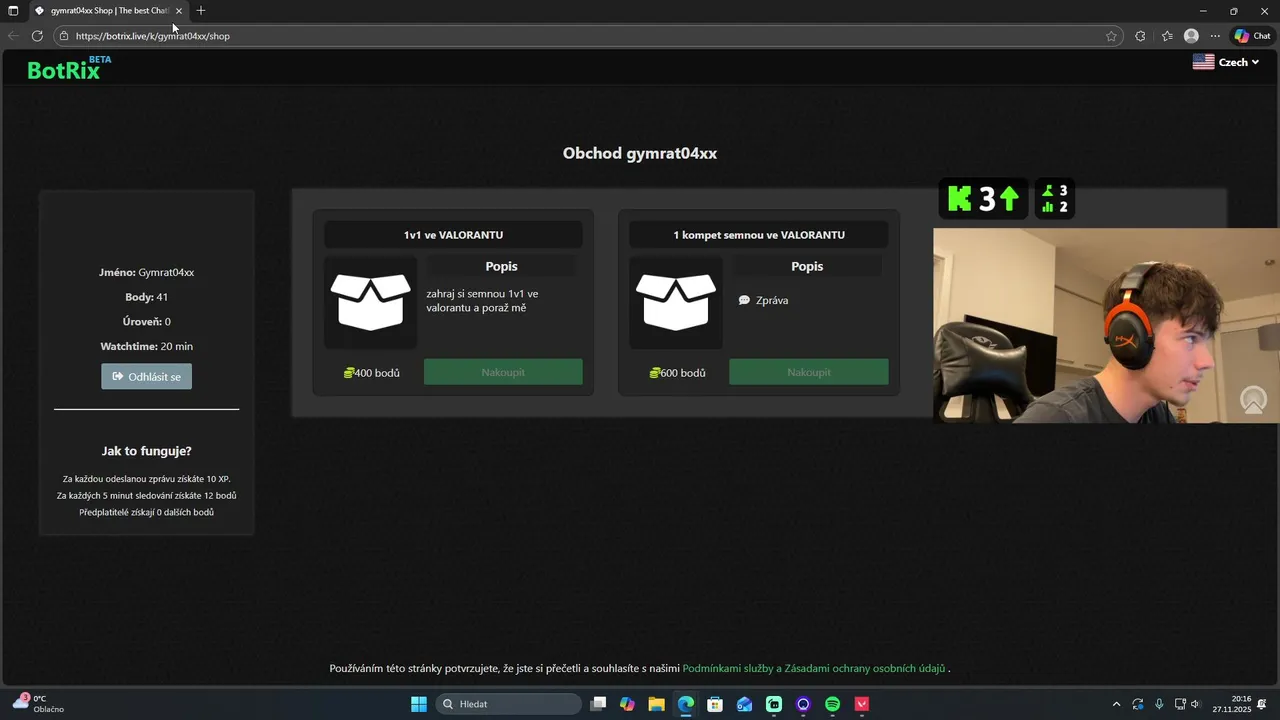Open the weather widget showing 0°C
1280x720 pixels.
pos(38,704)
